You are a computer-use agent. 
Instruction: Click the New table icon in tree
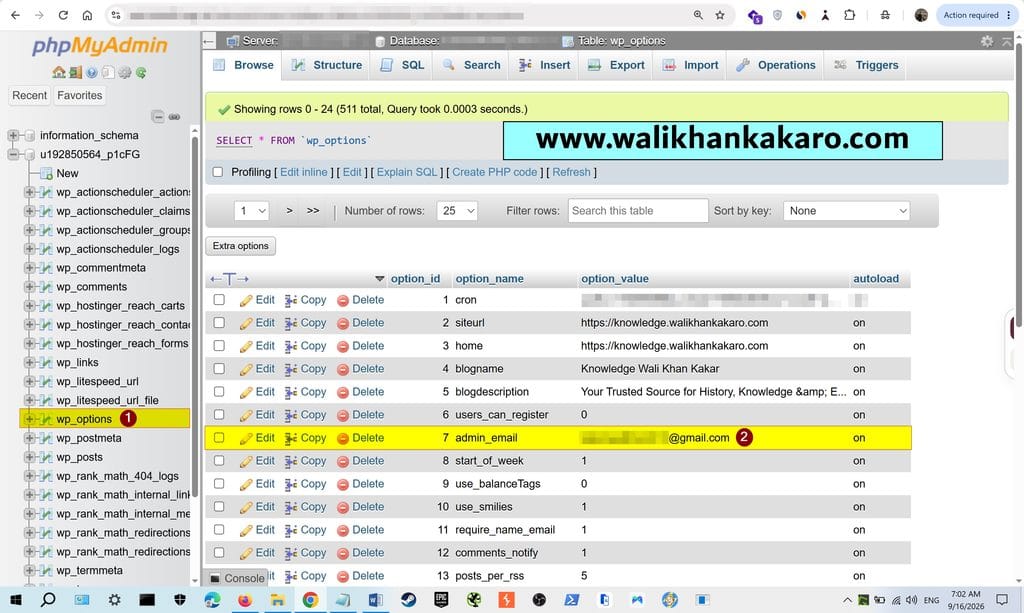point(46,174)
